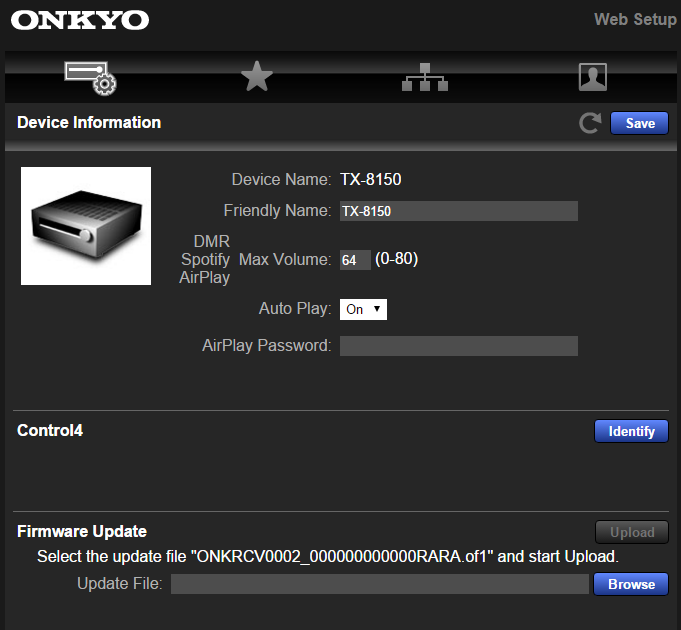Screen dimensions: 681x630
Task: Click the Firmware Update heading
Action: click(x=82, y=531)
